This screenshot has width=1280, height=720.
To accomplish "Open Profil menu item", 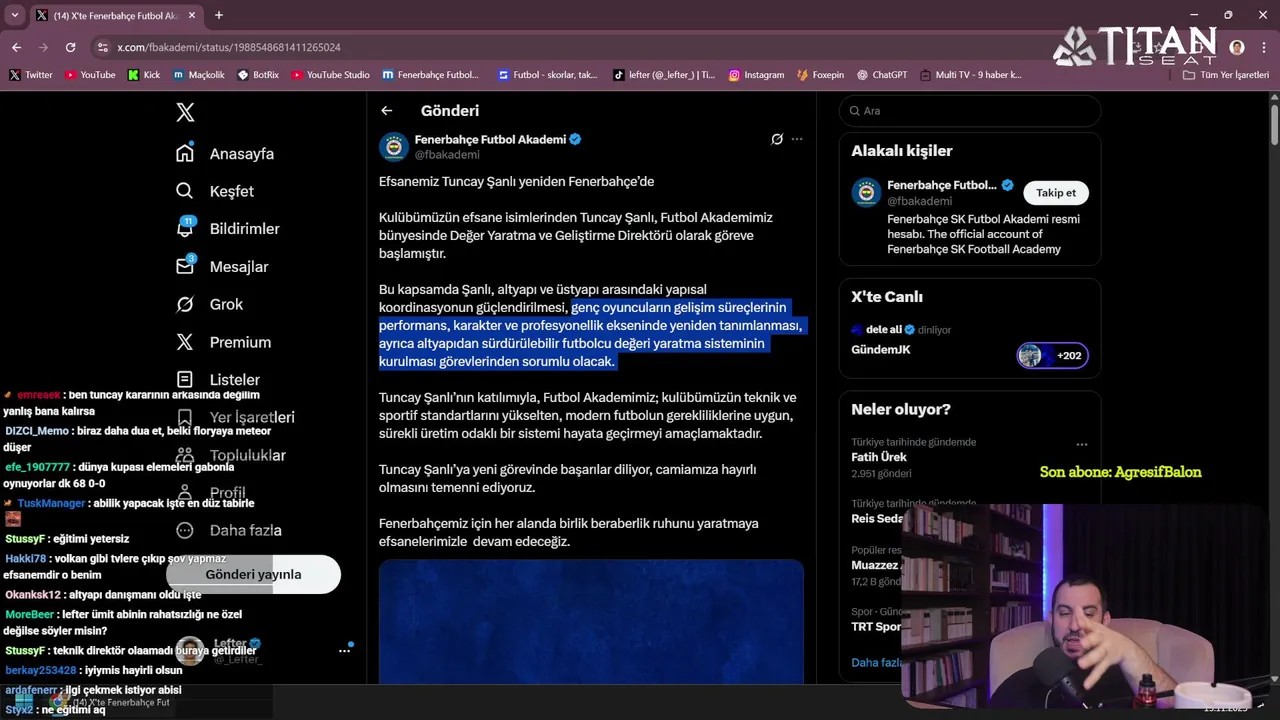I will [210, 492].
